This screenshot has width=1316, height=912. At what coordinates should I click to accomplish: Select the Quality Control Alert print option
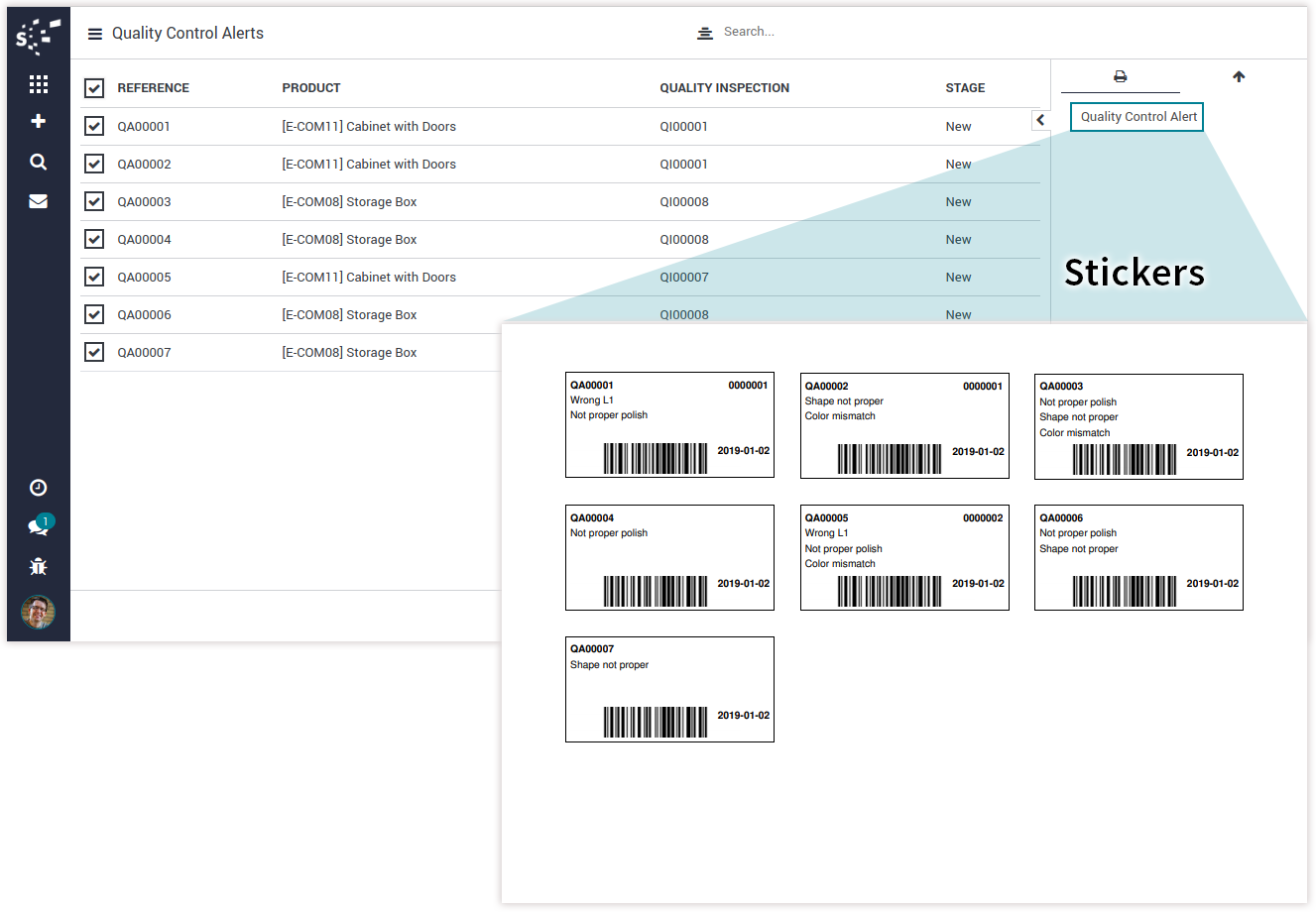point(1137,117)
